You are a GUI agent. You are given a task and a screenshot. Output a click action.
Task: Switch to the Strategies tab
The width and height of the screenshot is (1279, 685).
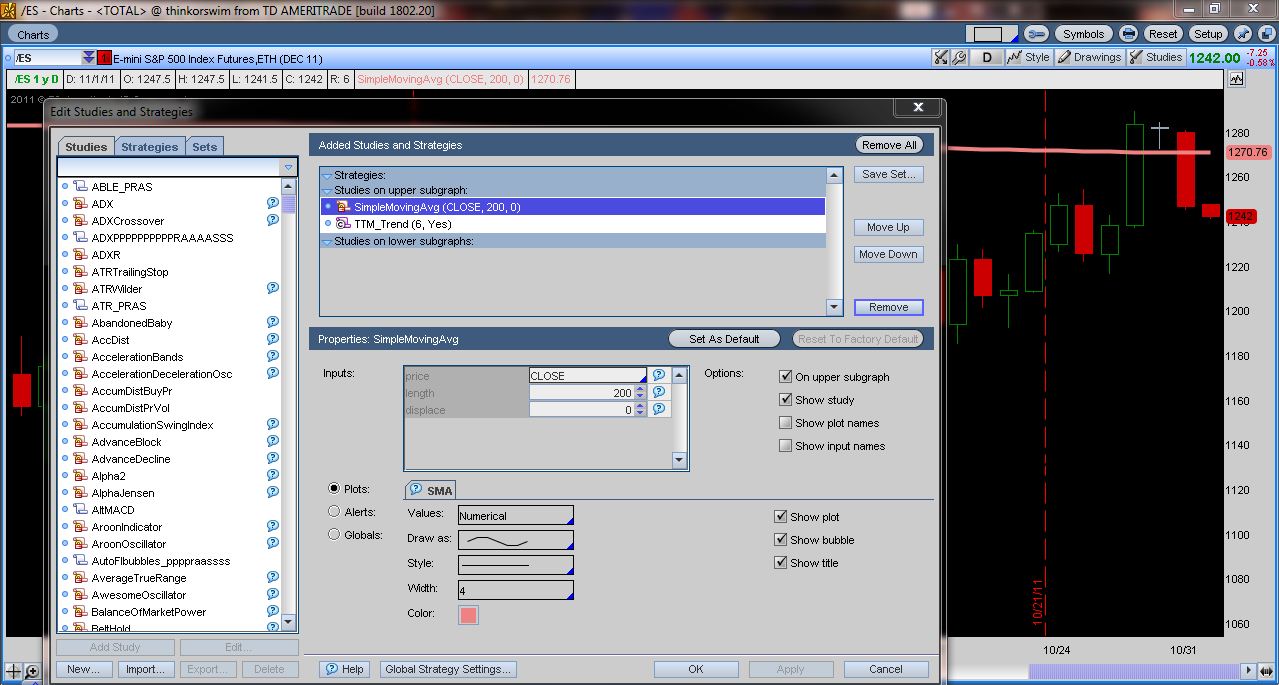[x=150, y=147]
